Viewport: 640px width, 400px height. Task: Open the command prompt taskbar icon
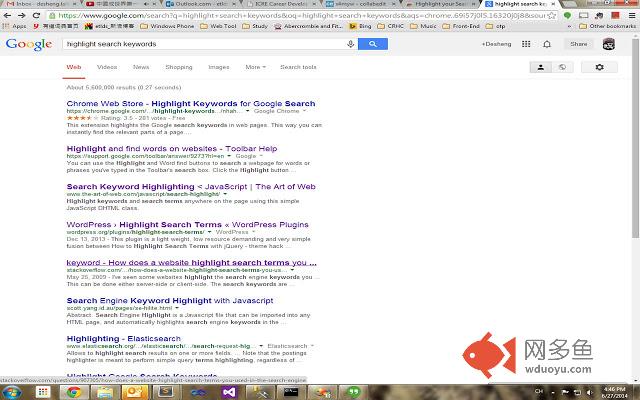pos(291,393)
